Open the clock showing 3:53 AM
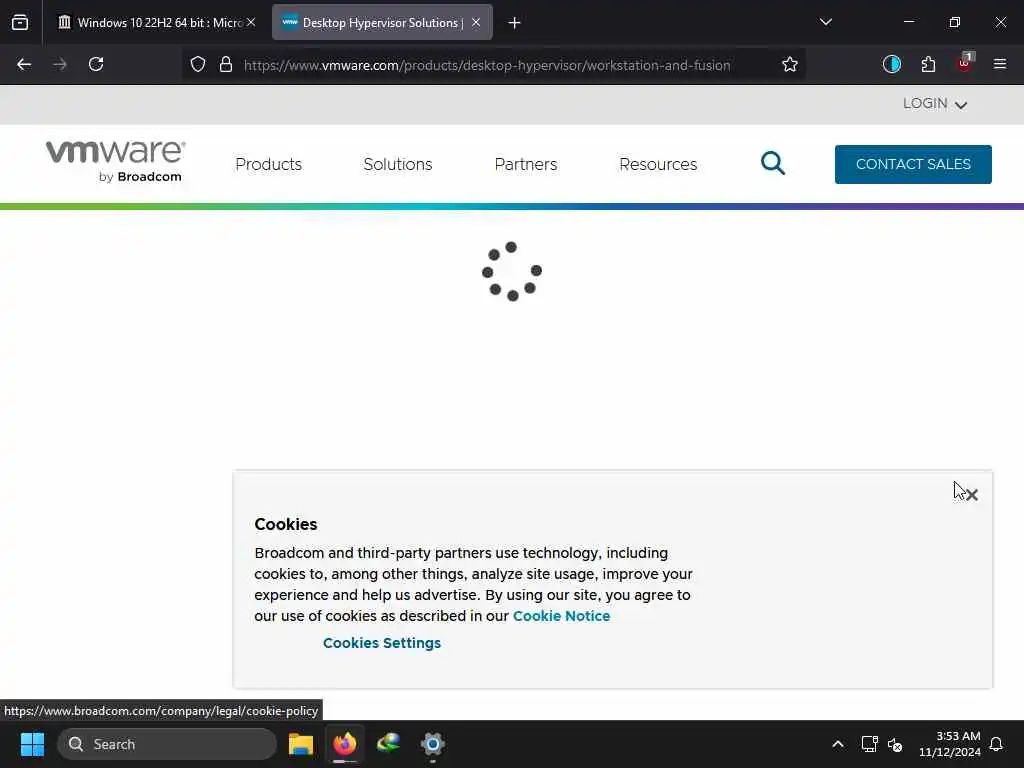Viewport: 1024px width, 768px height. pyautogui.click(x=950, y=744)
